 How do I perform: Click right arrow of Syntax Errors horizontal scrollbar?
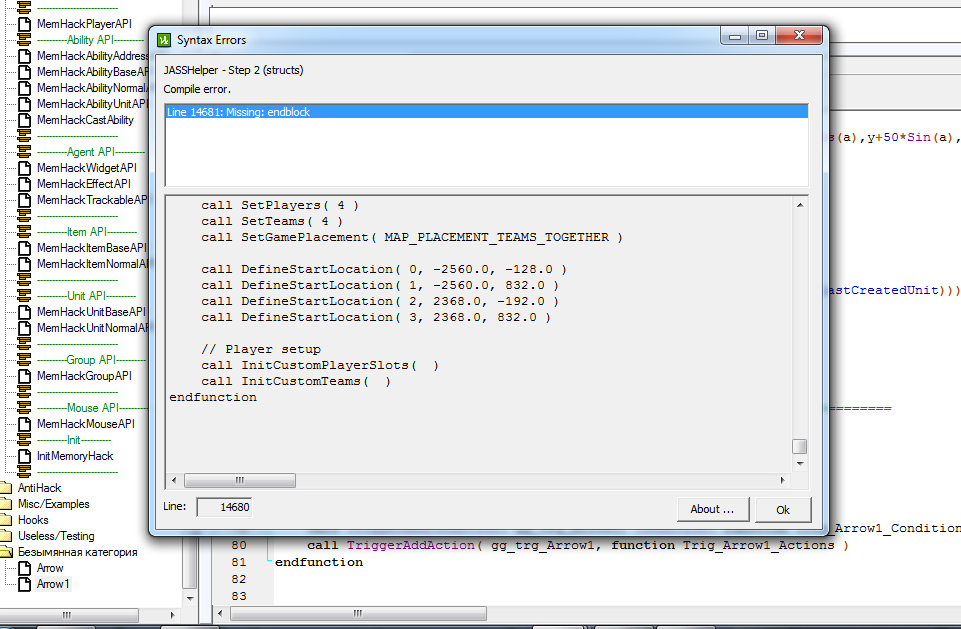pos(783,480)
